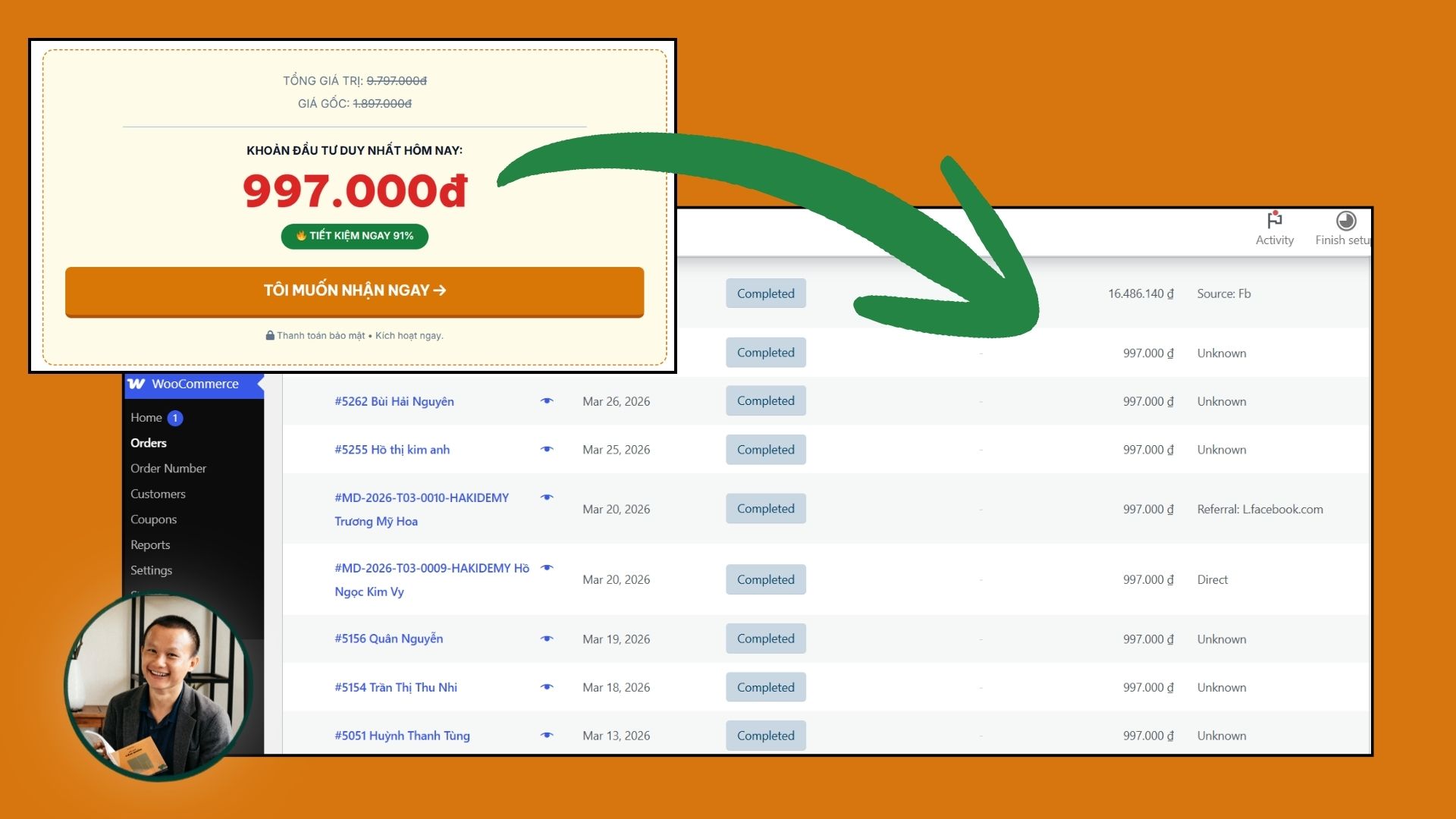
Task: Click Completed status on order #5156 row
Action: coord(766,639)
